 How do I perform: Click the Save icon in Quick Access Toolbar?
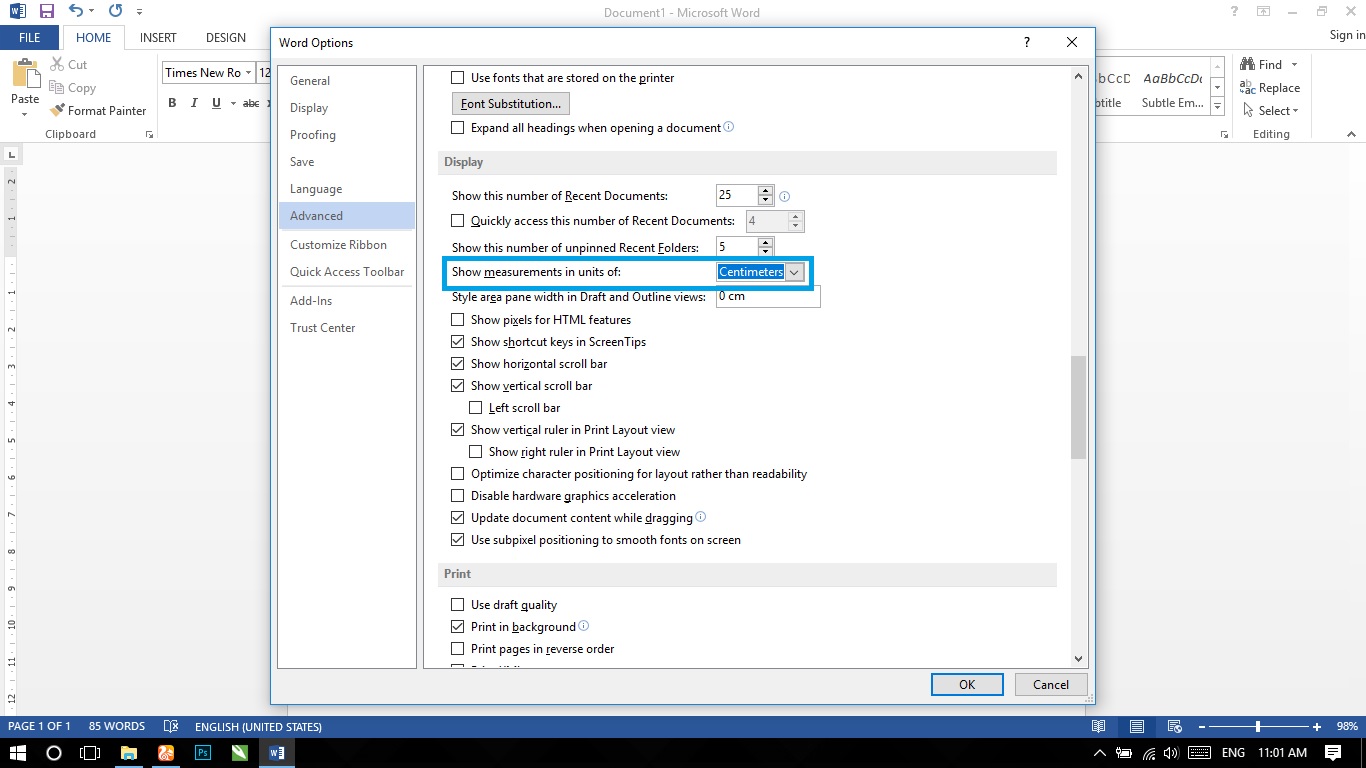click(47, 12)
